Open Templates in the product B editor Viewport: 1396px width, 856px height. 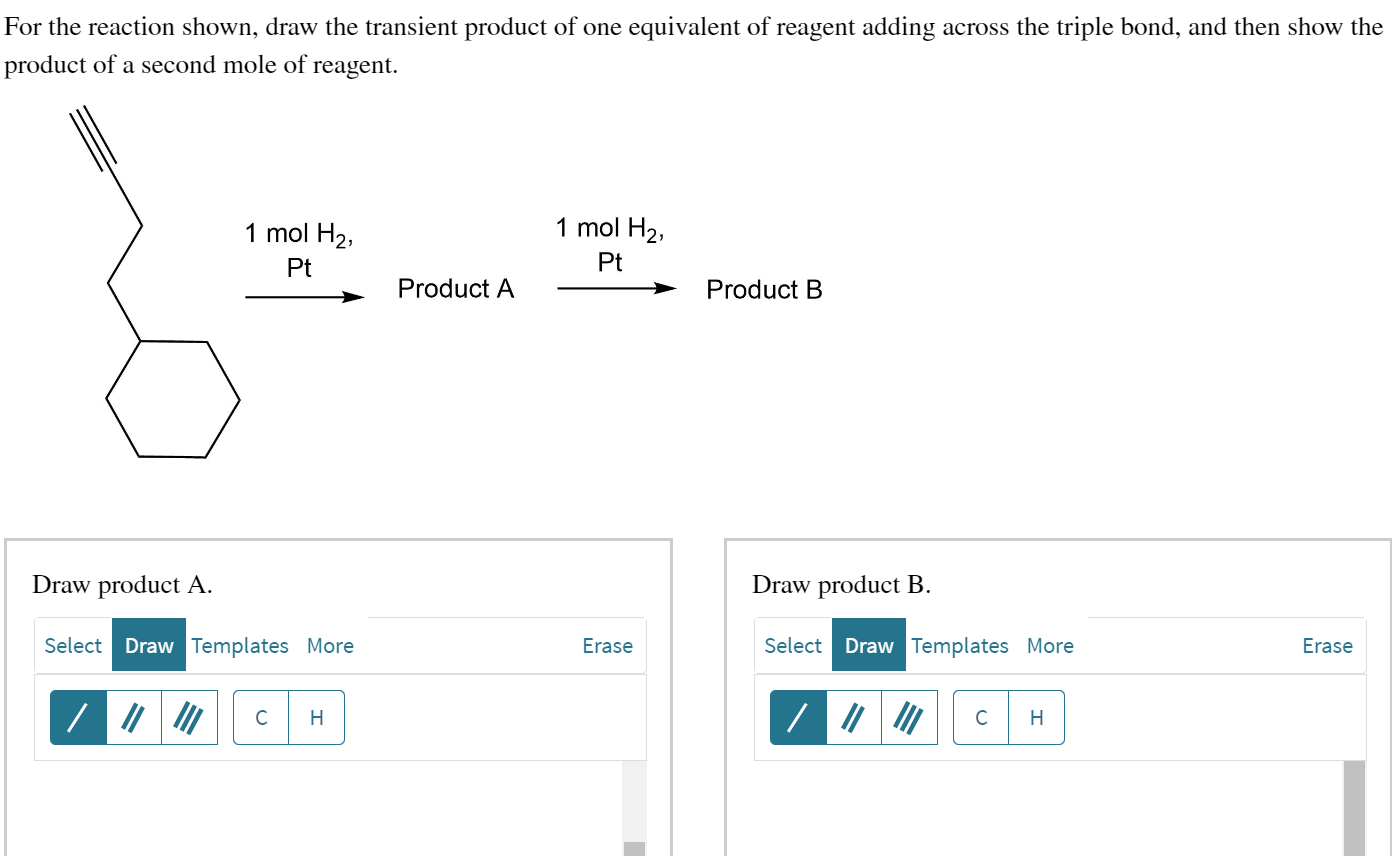pyautogui.click(x=960, y=645)
